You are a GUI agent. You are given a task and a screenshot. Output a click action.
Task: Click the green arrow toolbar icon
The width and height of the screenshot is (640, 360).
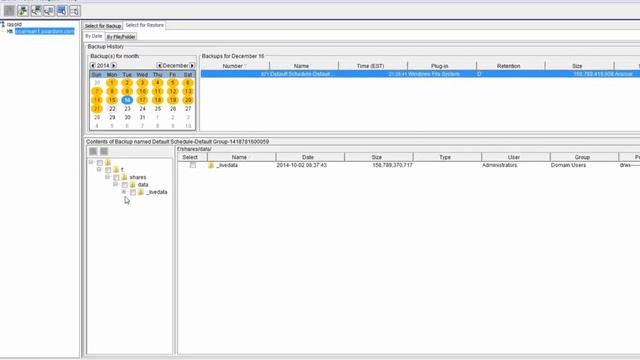pyautogui.click(x=23, y=11)
